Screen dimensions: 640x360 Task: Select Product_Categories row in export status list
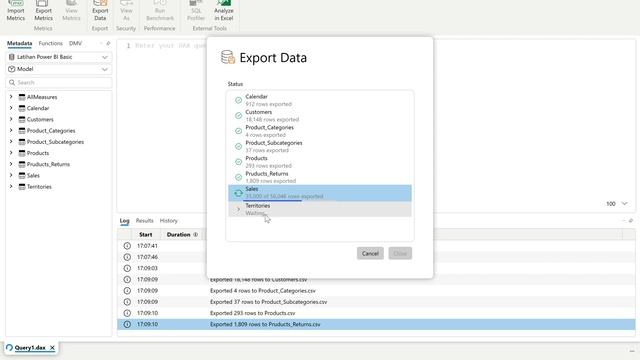coord(320,131)
